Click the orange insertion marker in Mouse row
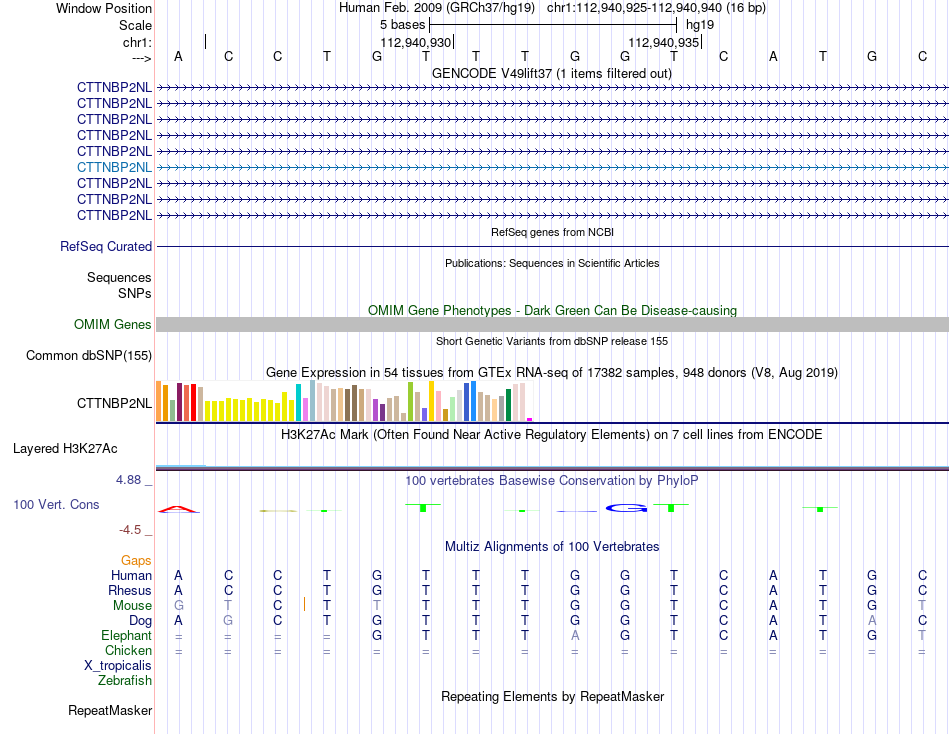 [x=304, y=604]
